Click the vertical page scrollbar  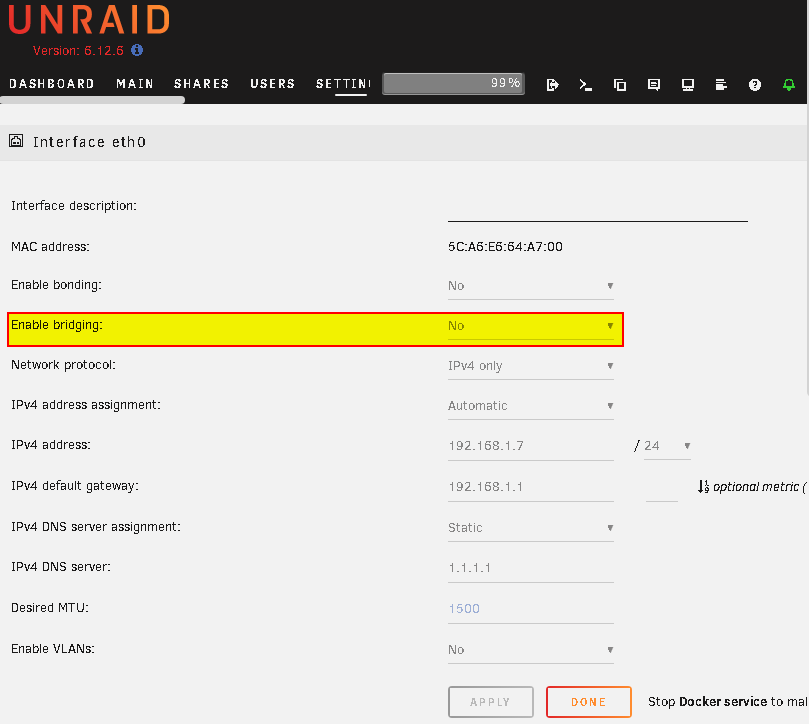(x=806, y=248)
